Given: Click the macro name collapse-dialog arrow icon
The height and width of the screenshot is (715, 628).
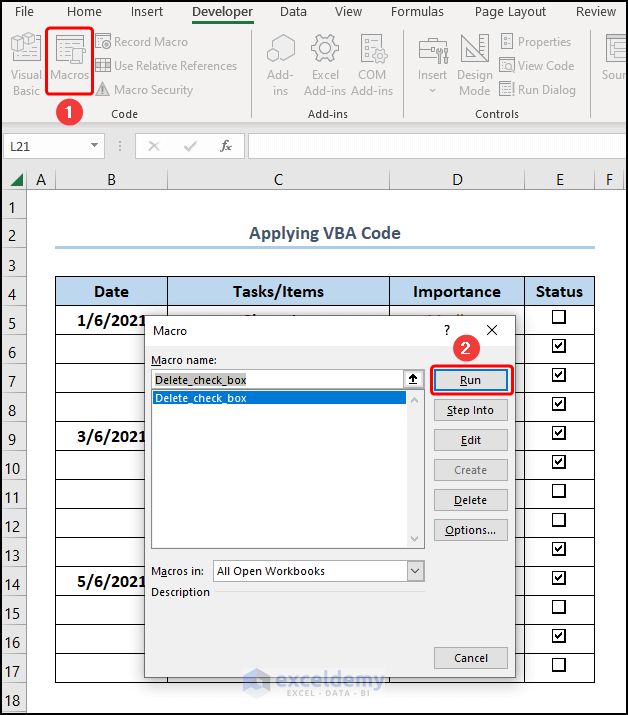Looking at the screenshot, I should click(x=413, y=379).
